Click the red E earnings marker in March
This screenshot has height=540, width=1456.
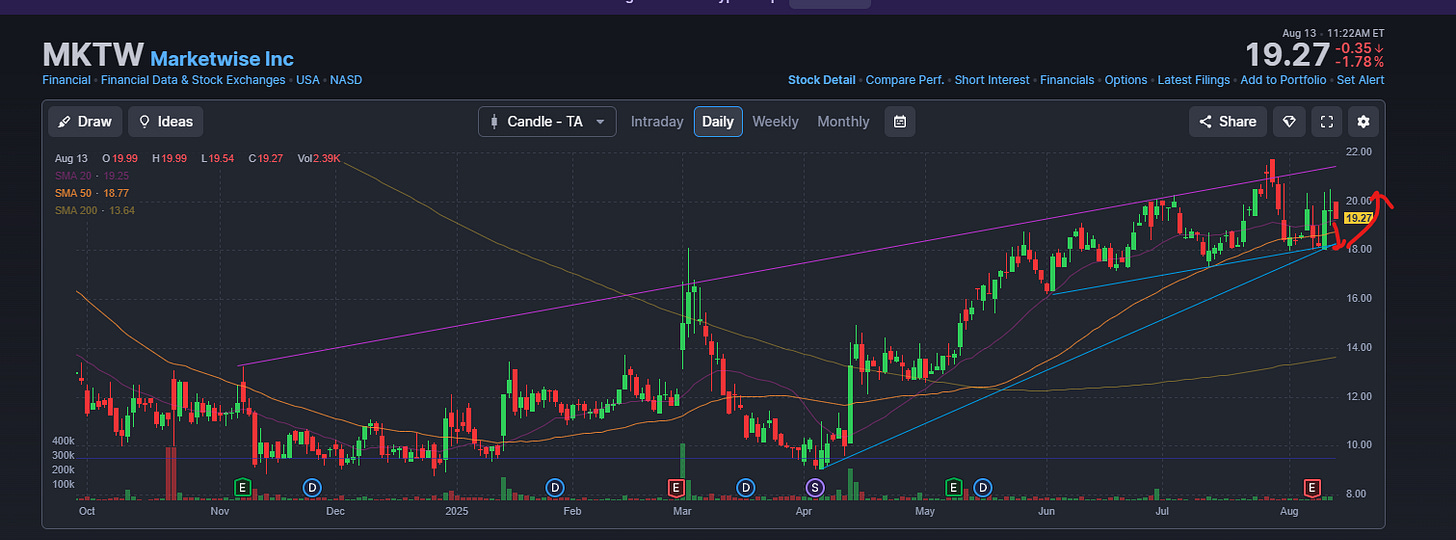pyautogui.click(x=675, y=487)
